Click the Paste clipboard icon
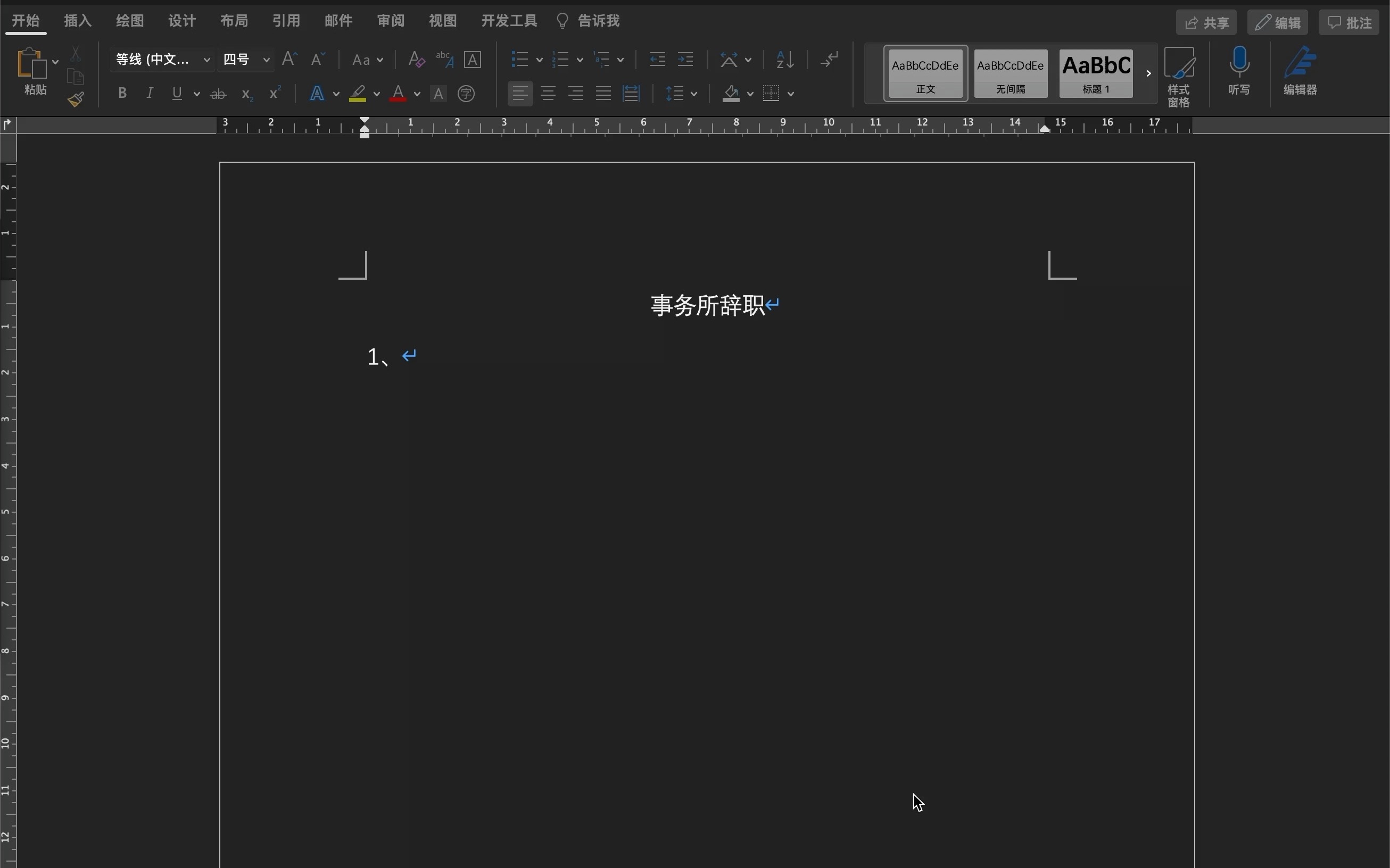 [x=31, y=63]
